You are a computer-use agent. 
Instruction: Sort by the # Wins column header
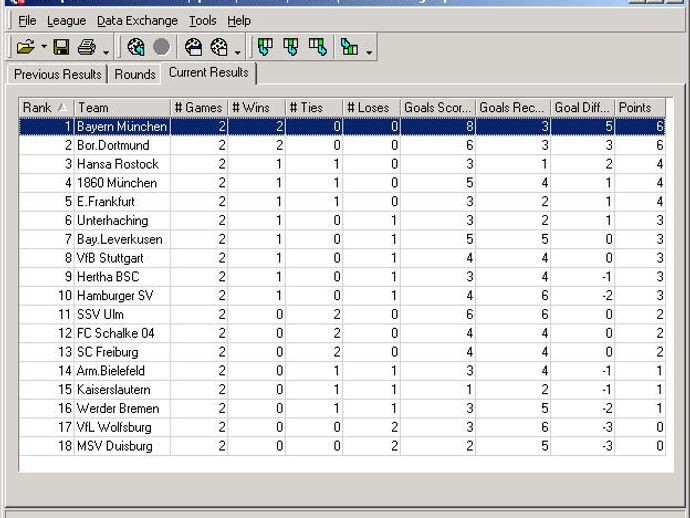click(256, 107)
